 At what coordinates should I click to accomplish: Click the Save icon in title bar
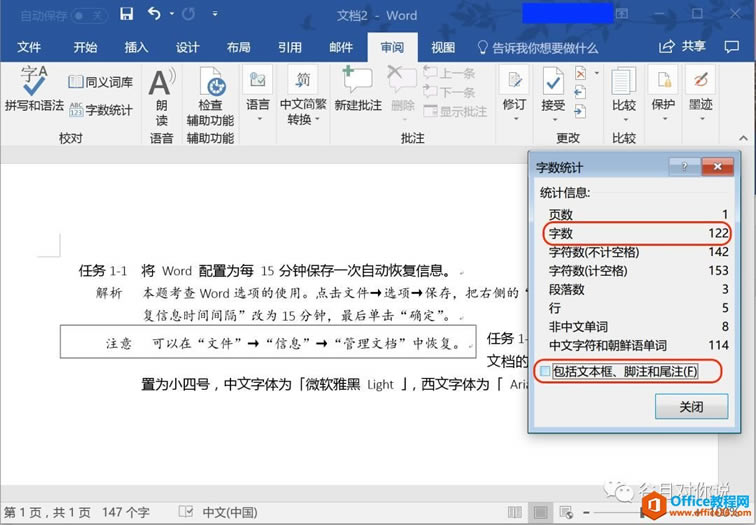click(x=126, y=14)
